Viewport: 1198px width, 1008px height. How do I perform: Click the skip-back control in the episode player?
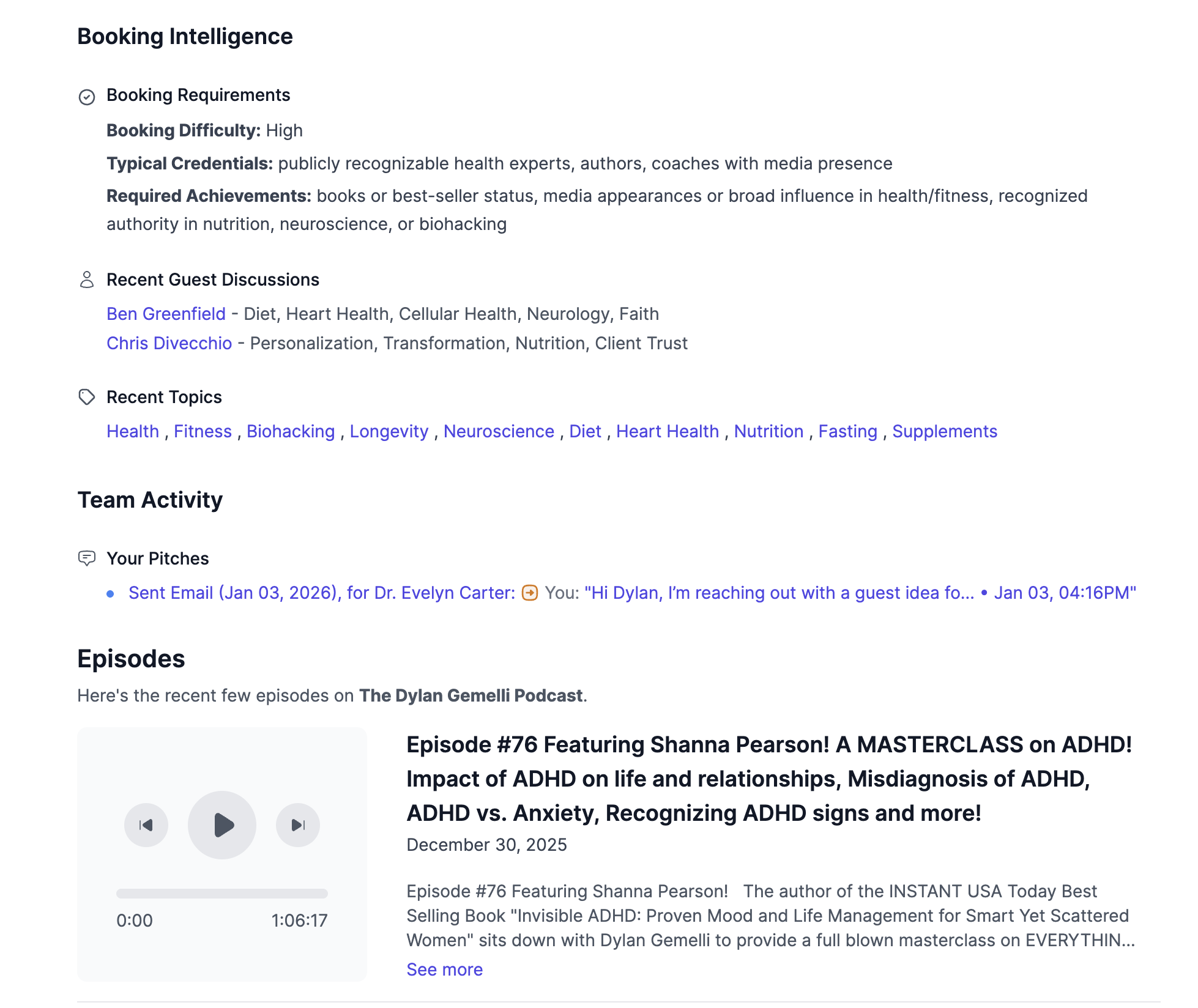click(146, 825)
